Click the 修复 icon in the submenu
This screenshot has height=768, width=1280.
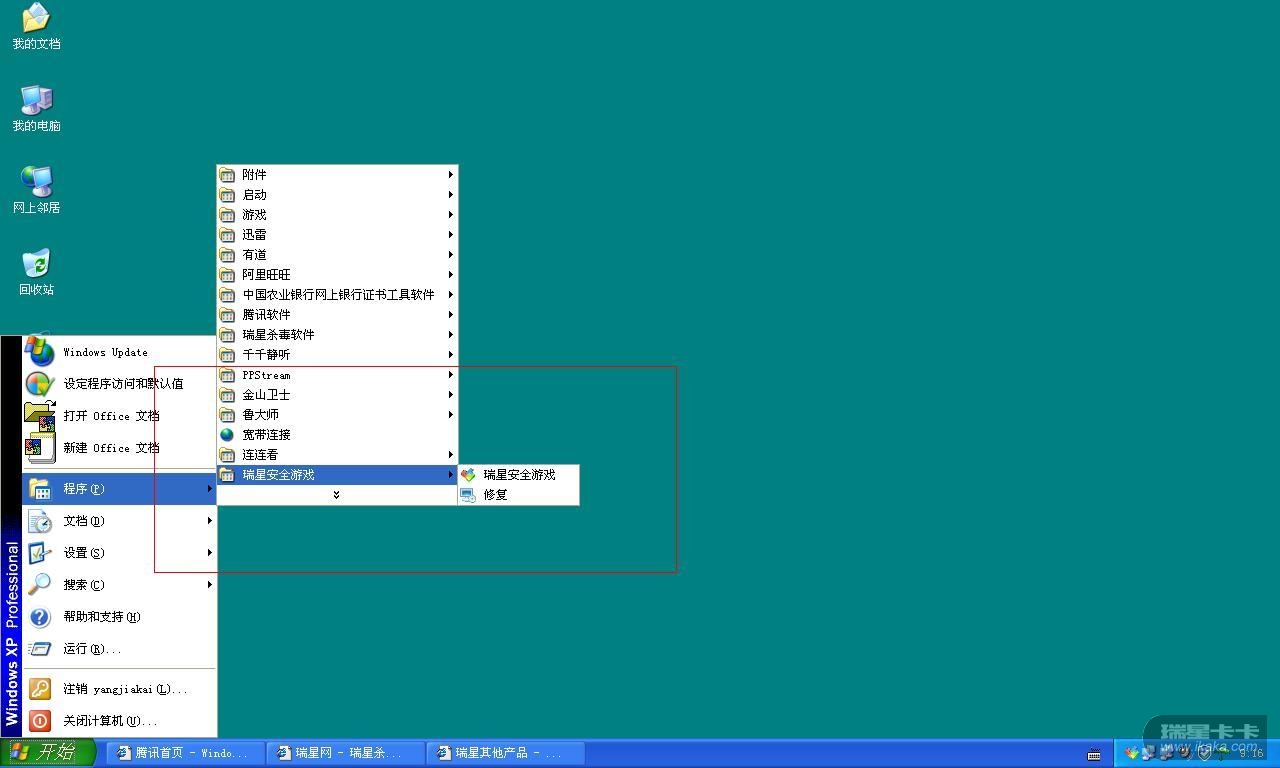click(x=468, y=495)
